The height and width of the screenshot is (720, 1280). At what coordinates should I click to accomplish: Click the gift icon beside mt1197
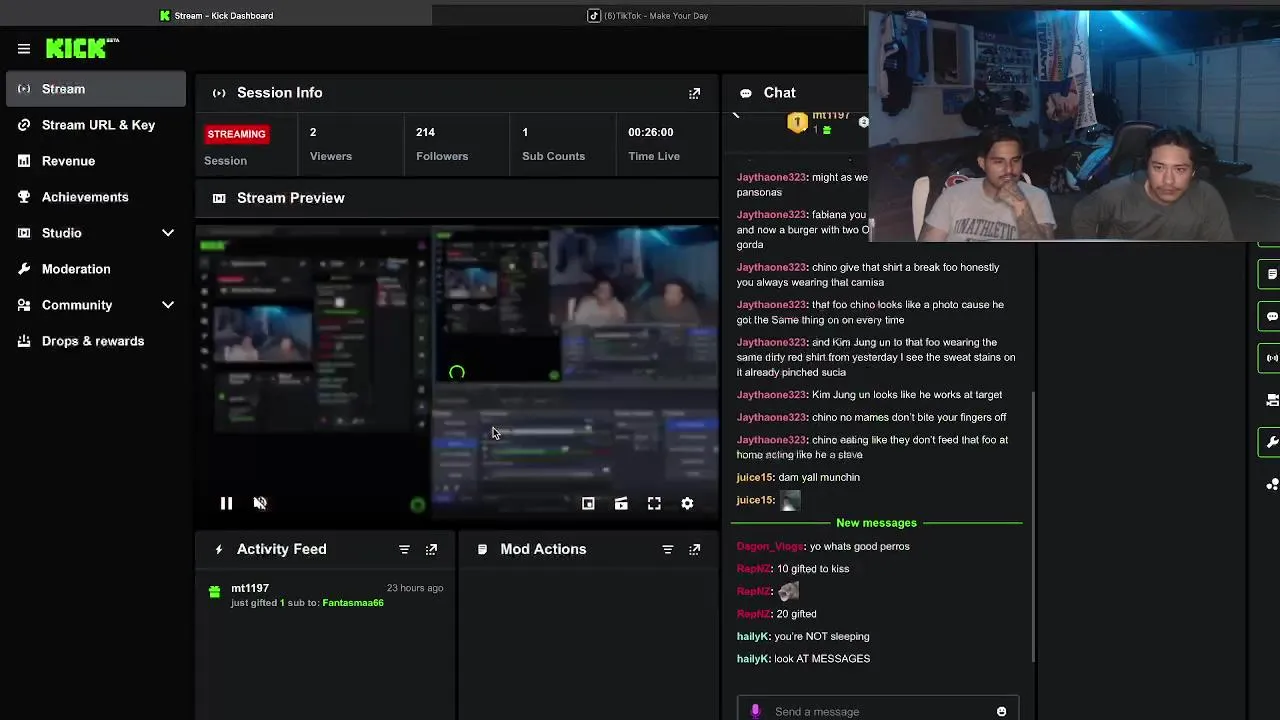(x=214, y=592)
